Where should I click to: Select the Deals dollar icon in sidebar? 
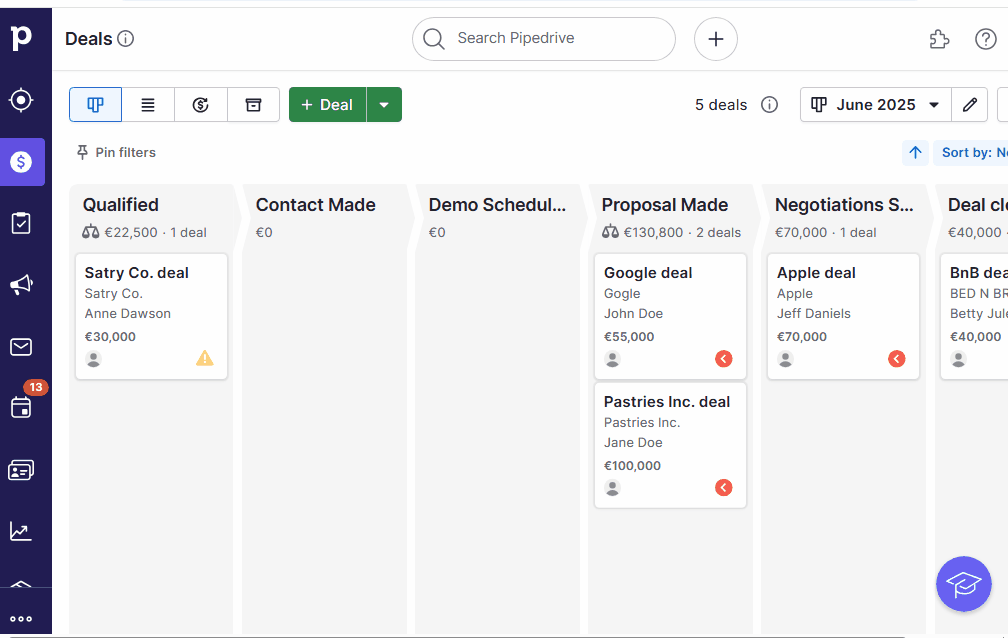(x=21, y=161)
